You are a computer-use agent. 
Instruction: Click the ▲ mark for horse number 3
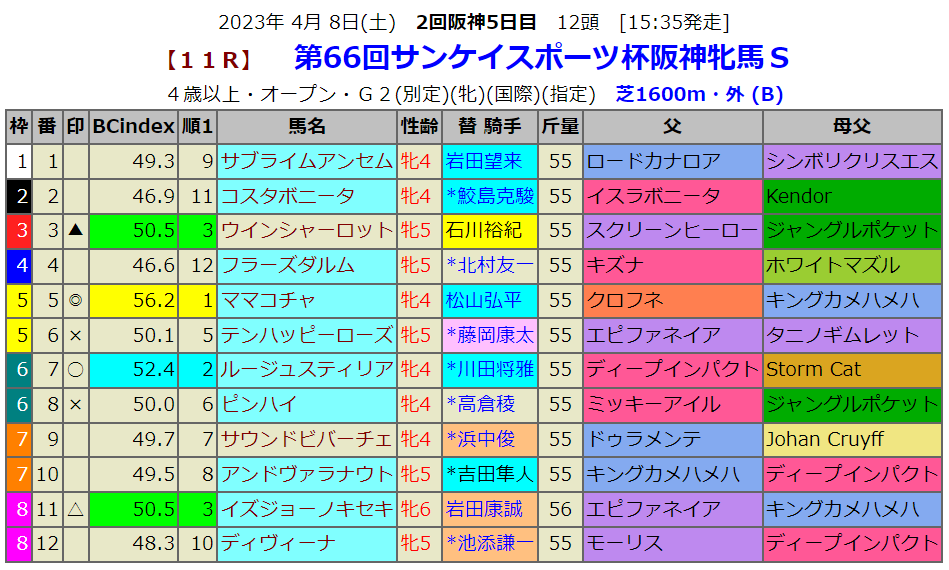pyautogui.click(x=76, y=231)
